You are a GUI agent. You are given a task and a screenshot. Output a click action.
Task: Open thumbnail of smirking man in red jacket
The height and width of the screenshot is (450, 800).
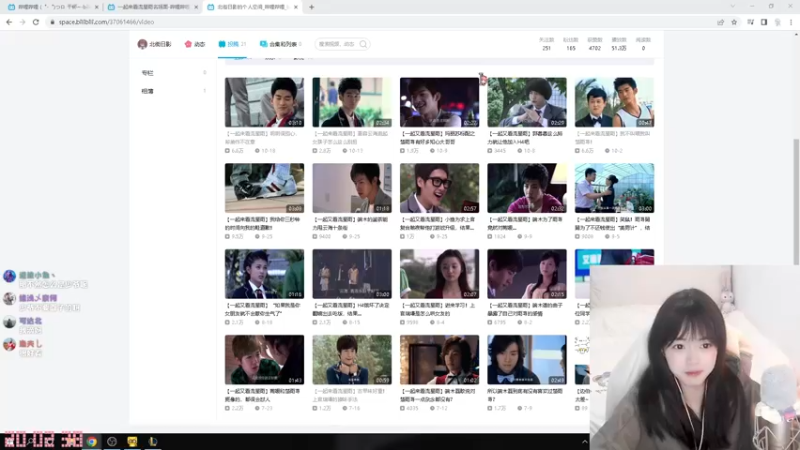point(264,102)
